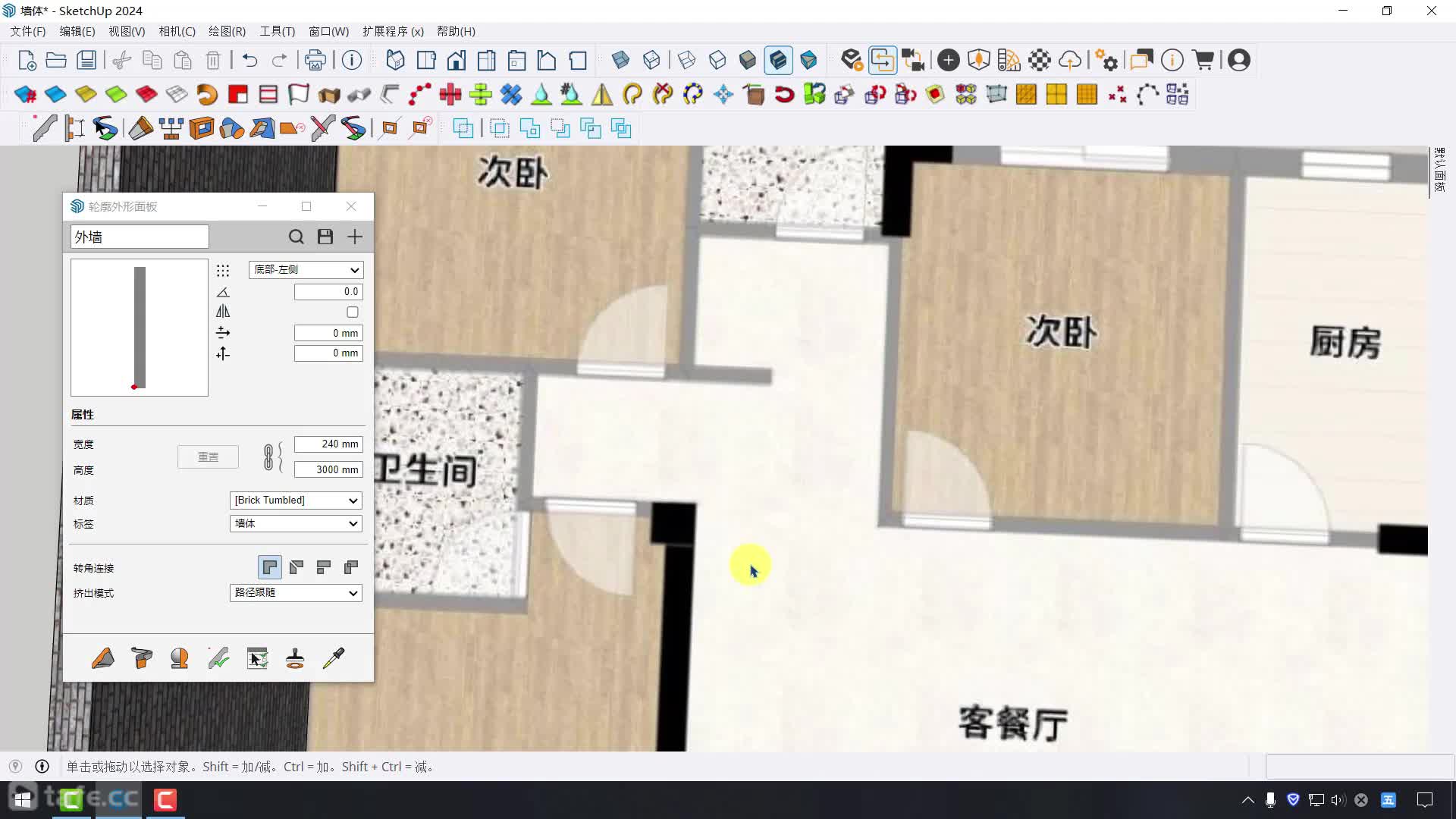Search profiles with the magnifier icon
1456x819 pixels.
click(297, 237)
